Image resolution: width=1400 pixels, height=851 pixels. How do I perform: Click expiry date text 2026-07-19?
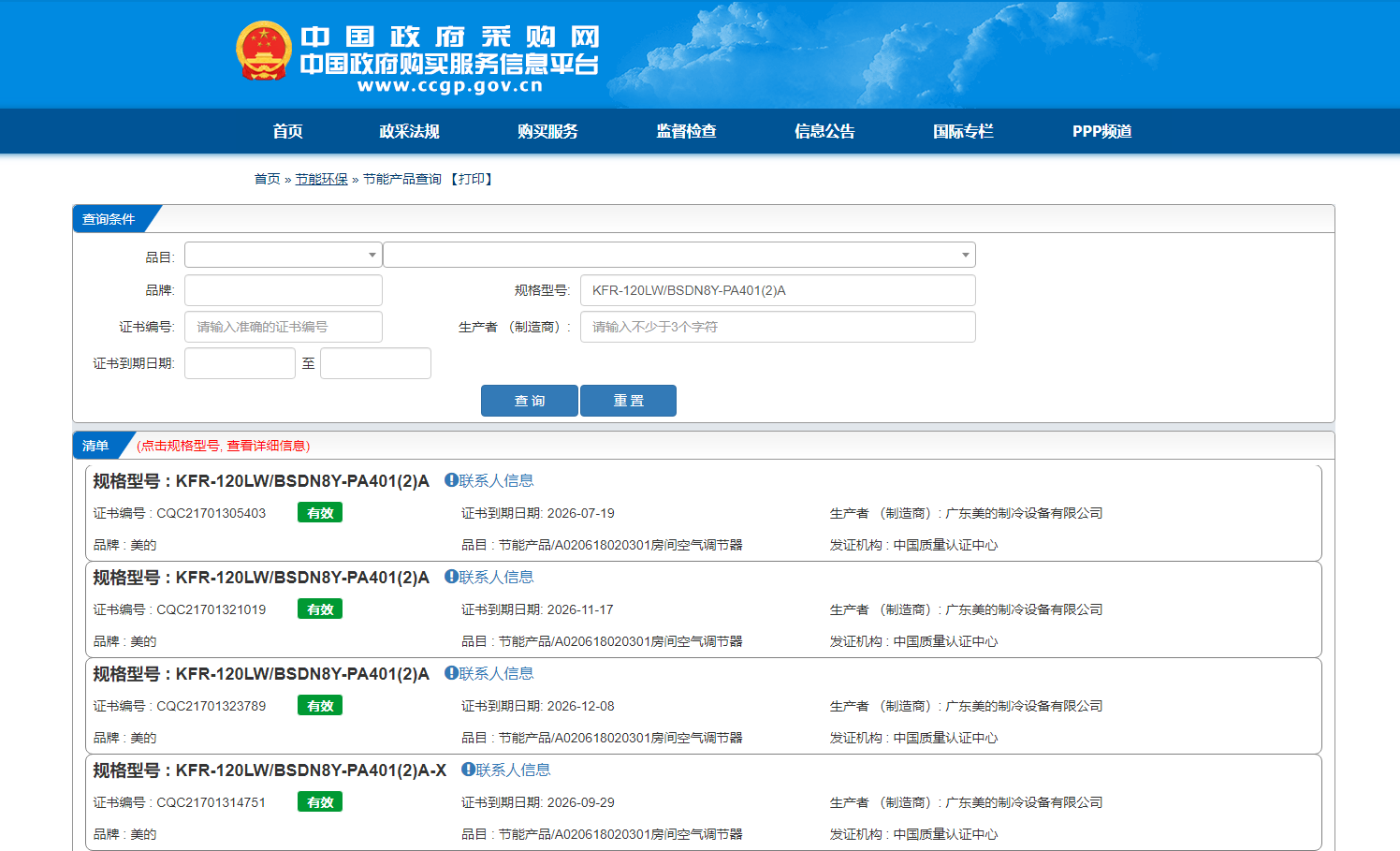[x=580, y=513]
